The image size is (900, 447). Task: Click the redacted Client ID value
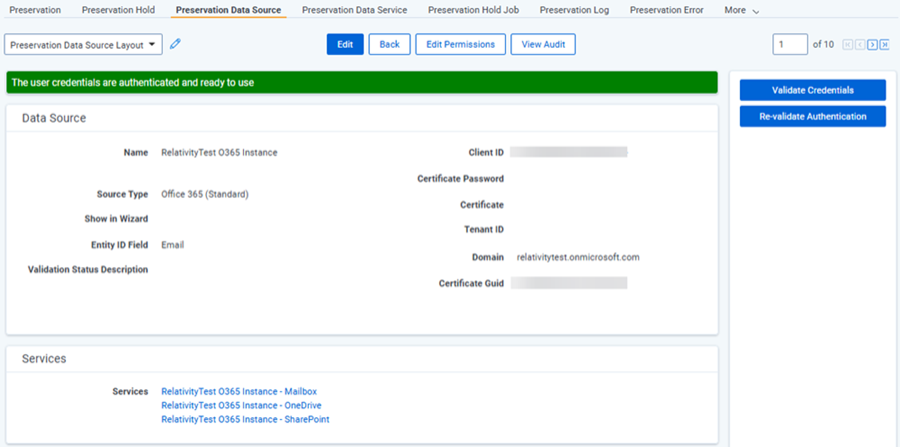click(569, 152)
